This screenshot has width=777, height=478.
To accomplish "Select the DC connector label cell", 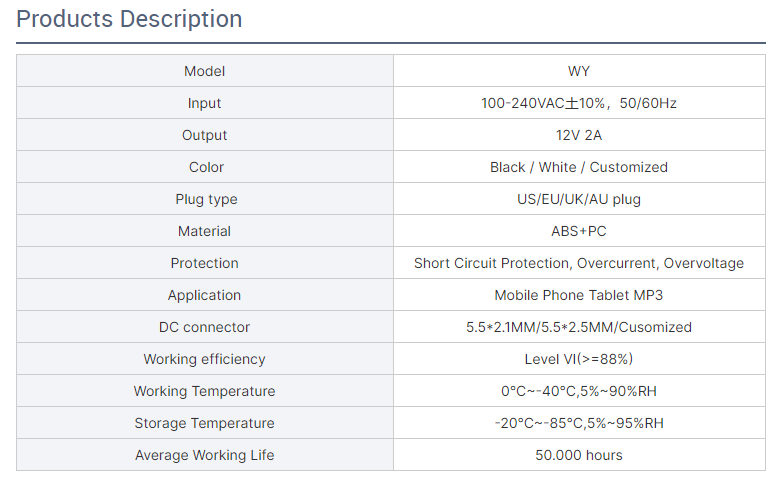I will coord(204,327).
